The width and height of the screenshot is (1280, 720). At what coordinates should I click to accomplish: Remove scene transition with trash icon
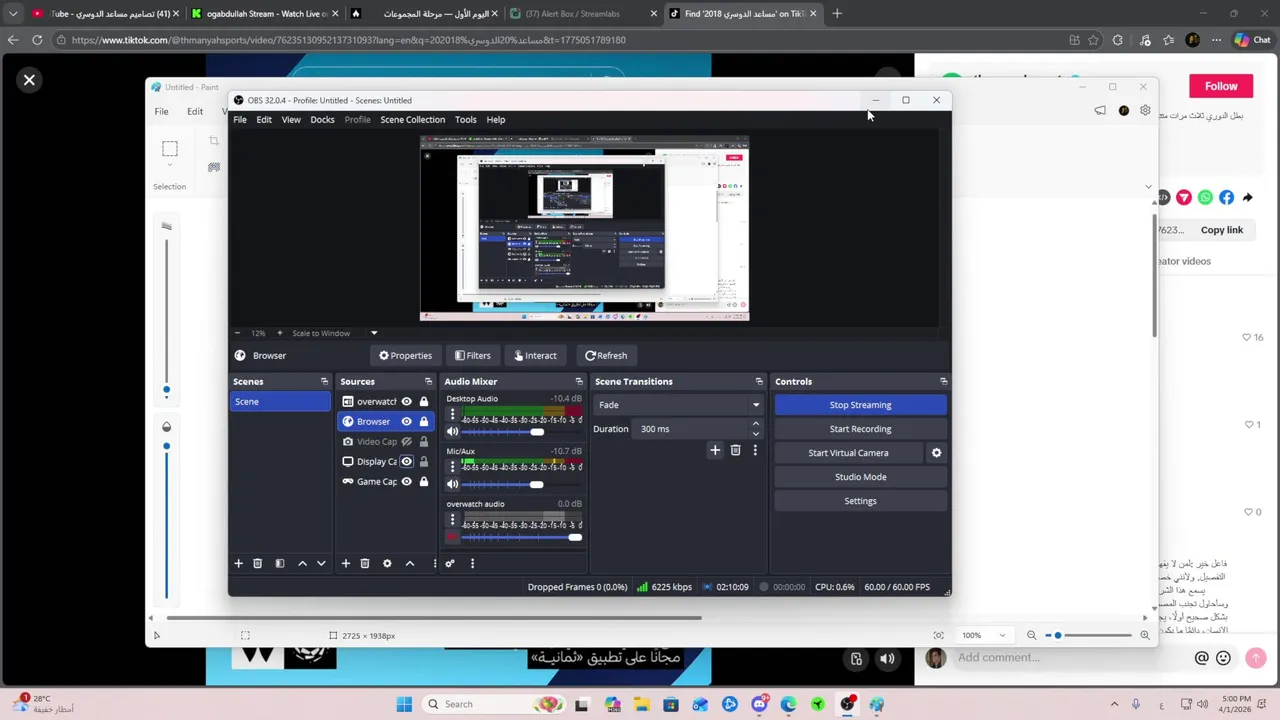tap(735, 451)
